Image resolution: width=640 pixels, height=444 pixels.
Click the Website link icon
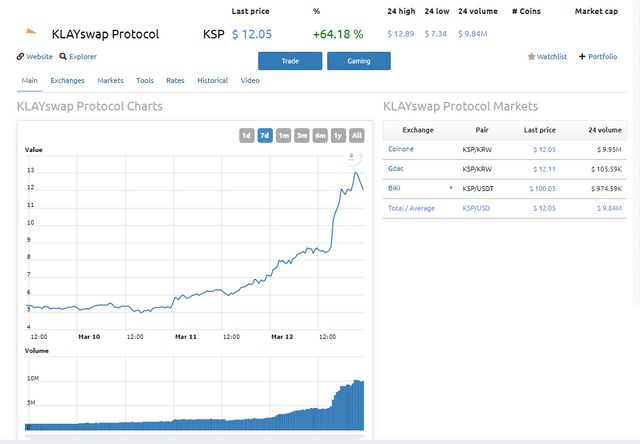pyautogui.click(x=20, y=56)
